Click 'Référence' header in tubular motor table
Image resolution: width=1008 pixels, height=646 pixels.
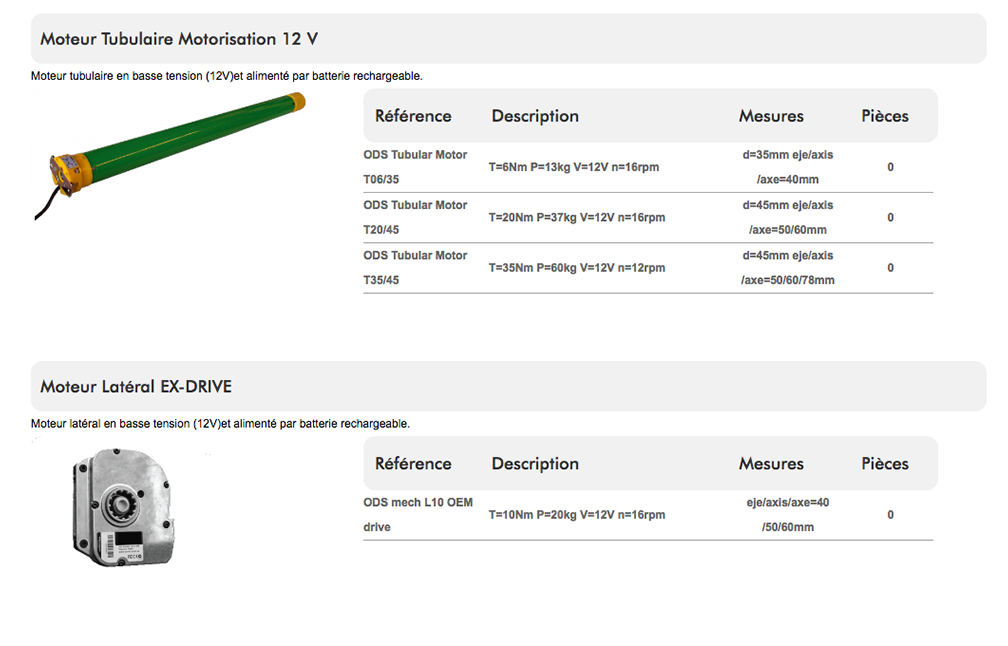(x=413, y=116)
